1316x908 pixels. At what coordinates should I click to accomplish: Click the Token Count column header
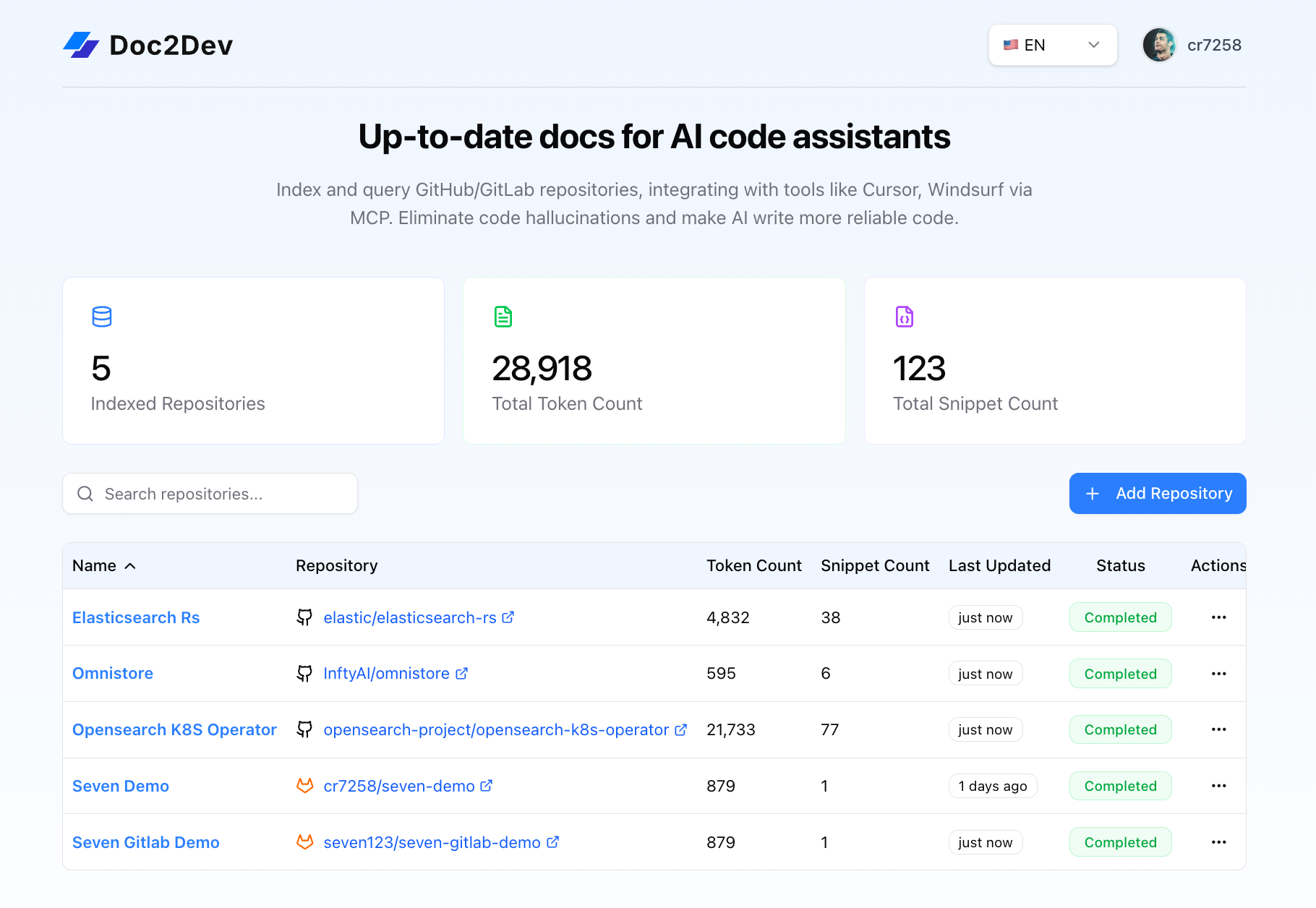[753, 566]
